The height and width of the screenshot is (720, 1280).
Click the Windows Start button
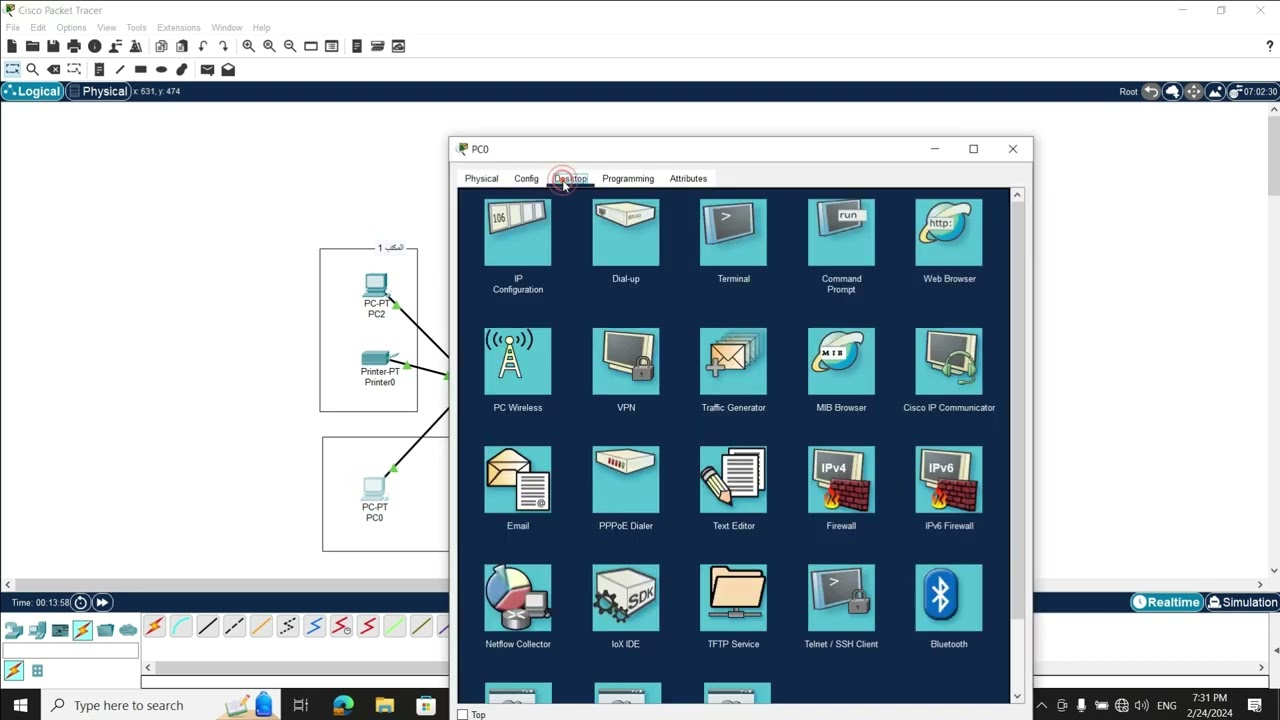point(20,705)
